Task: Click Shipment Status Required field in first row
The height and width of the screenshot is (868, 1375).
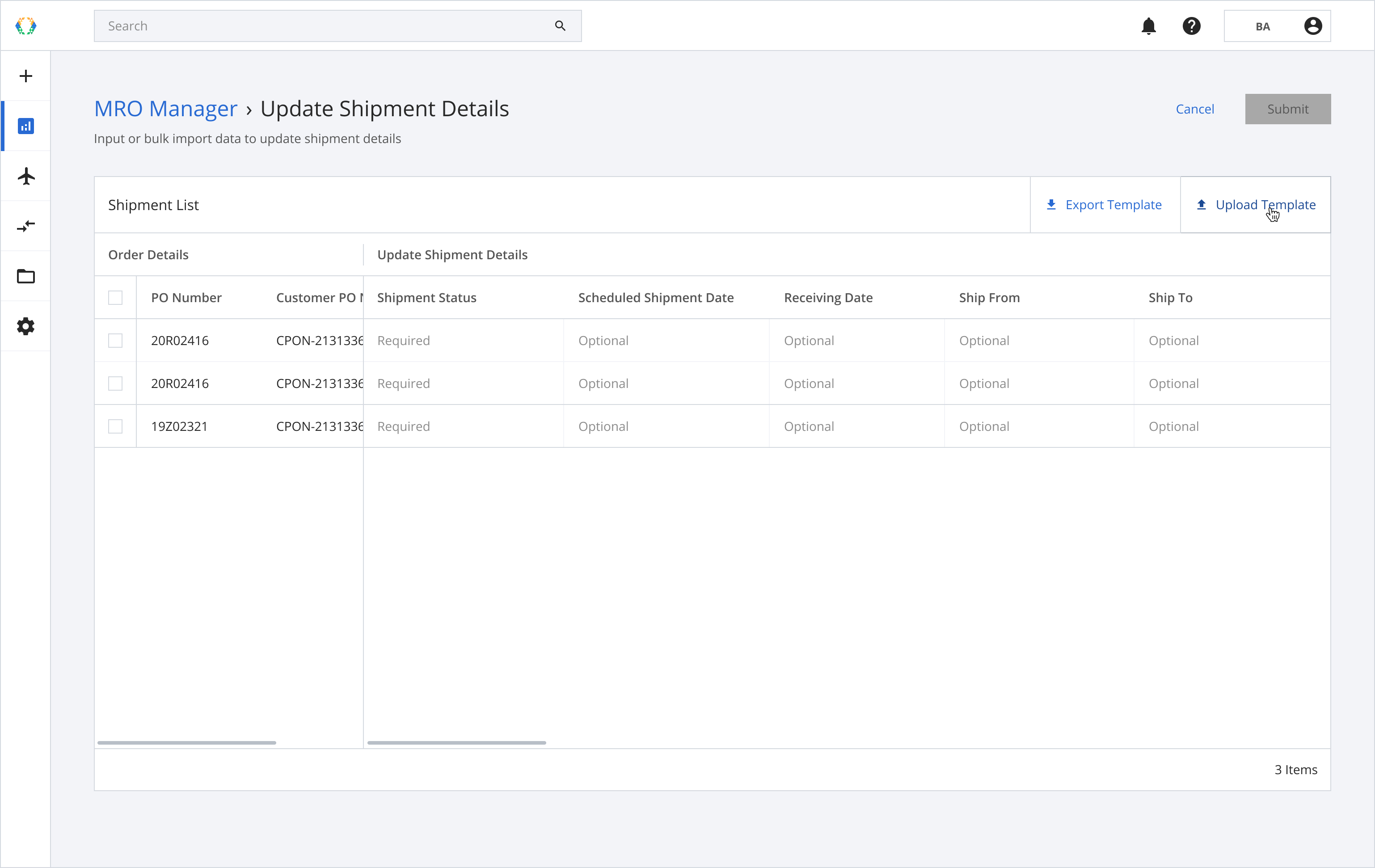Action: point(463,340)
